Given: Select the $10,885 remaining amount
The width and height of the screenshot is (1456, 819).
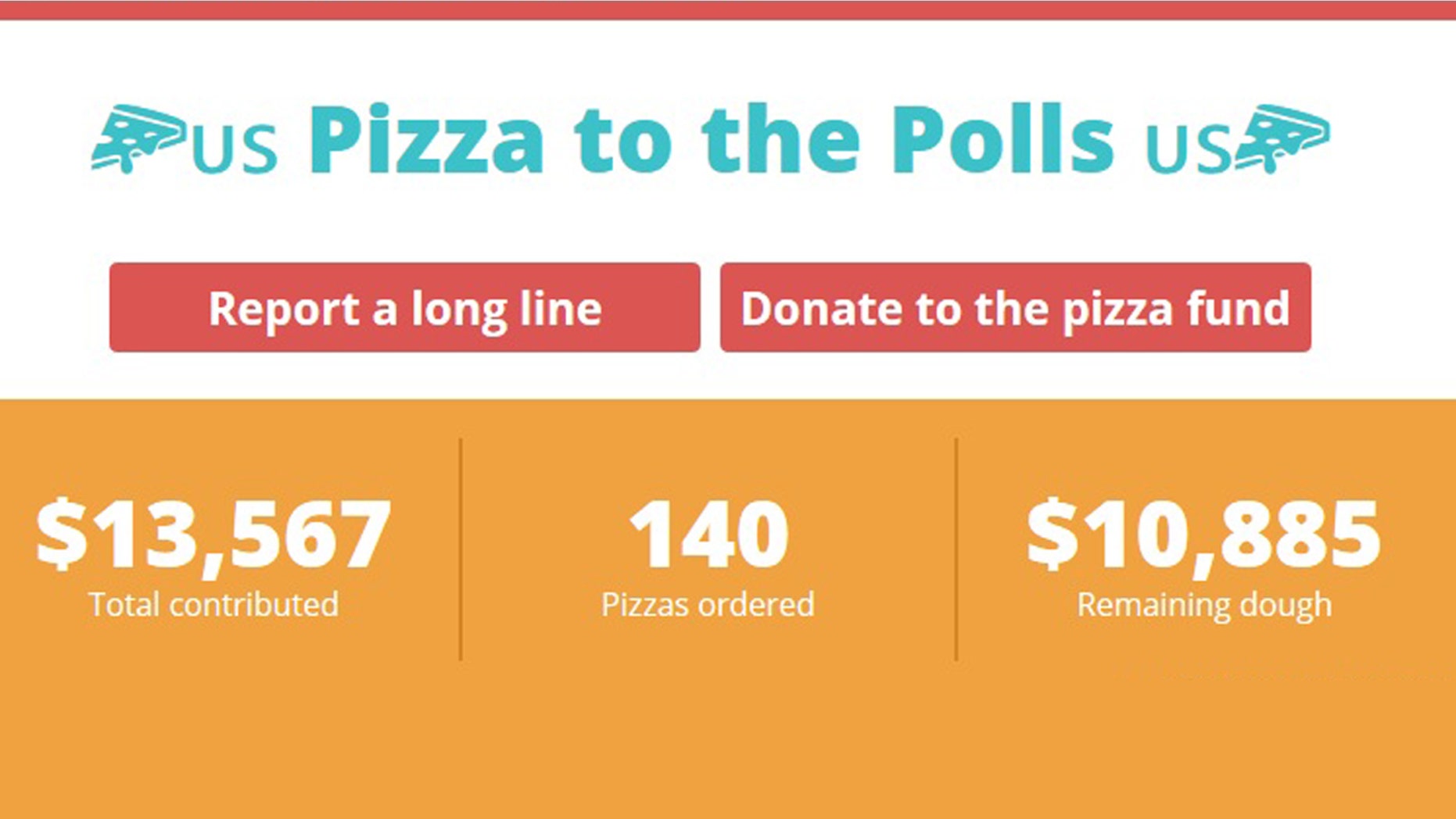Looking at the screenshot, I should tap(1204, 536).
